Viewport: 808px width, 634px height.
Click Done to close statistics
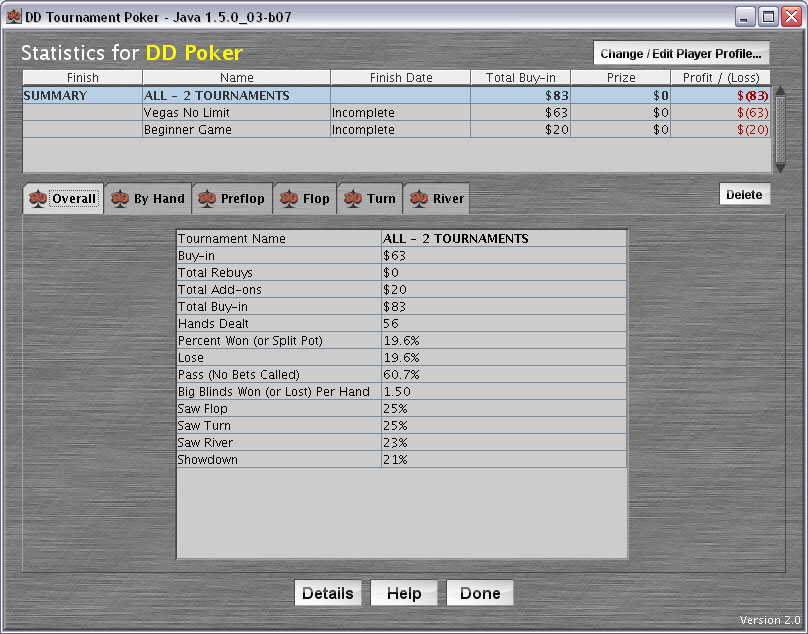pyautogui.click(x=480, y=593)
